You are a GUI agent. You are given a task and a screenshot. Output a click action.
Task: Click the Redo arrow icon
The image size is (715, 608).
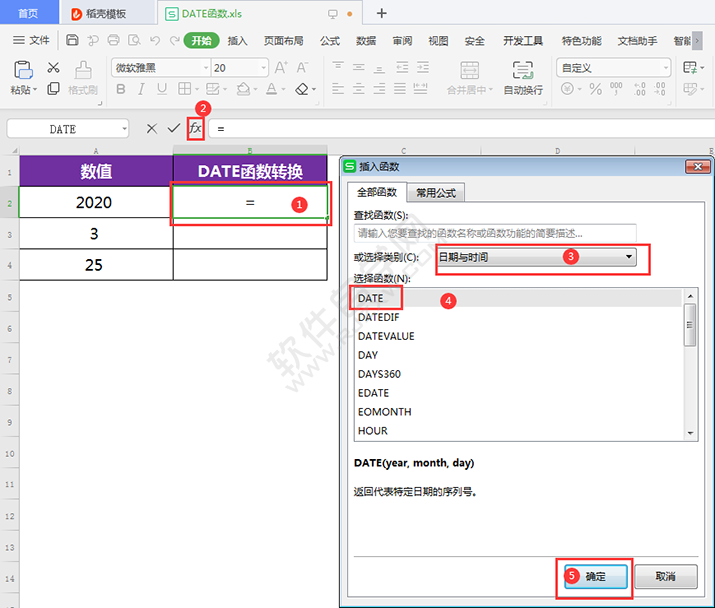point(174,41)
